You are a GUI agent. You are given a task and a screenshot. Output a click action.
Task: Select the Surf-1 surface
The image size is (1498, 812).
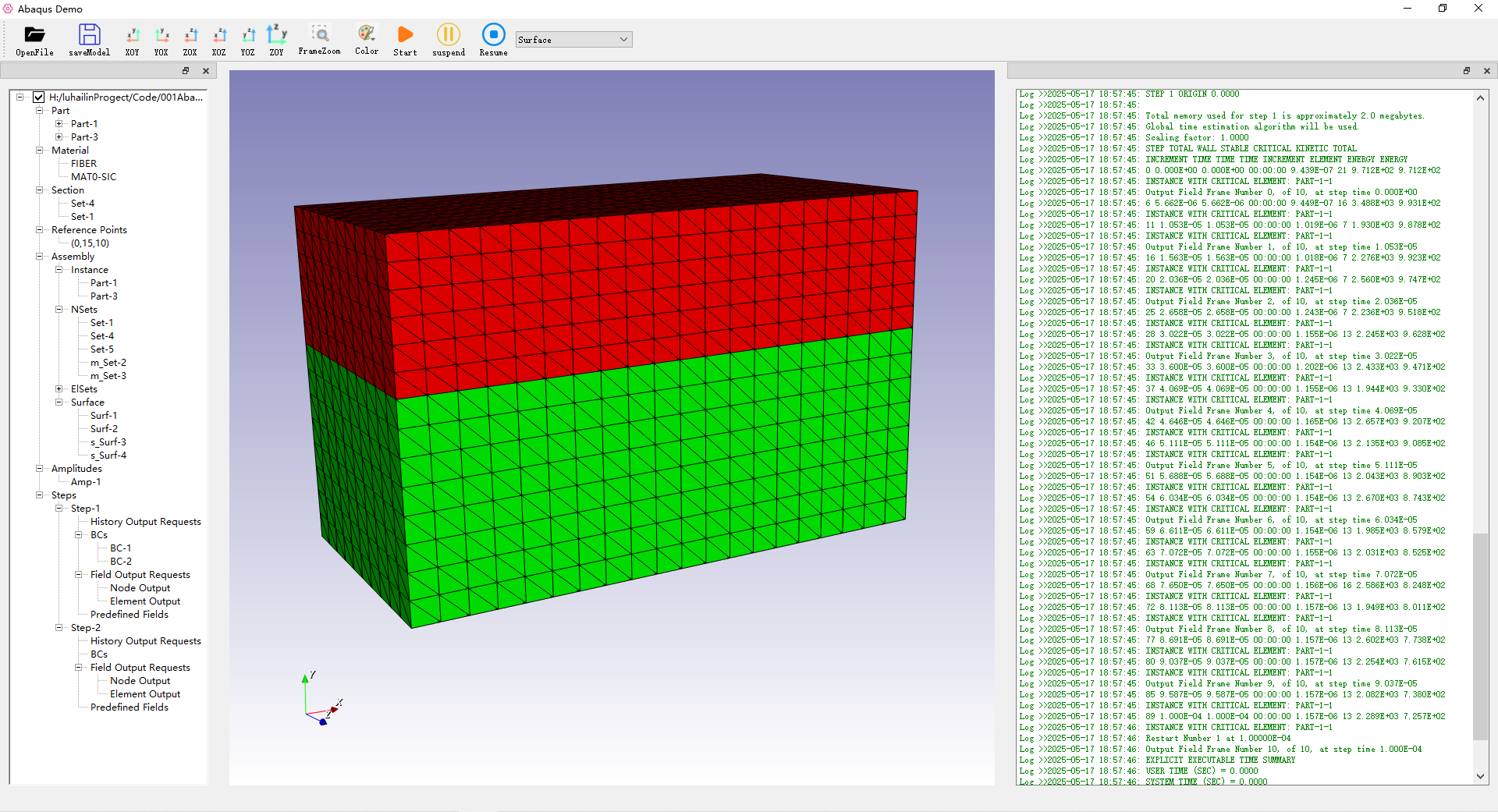coord(104,416)
